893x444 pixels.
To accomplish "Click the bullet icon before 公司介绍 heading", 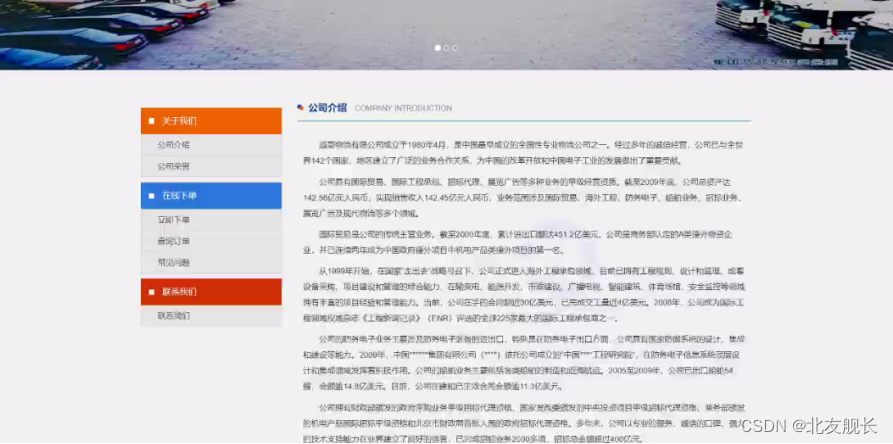I will pos(300,108).
